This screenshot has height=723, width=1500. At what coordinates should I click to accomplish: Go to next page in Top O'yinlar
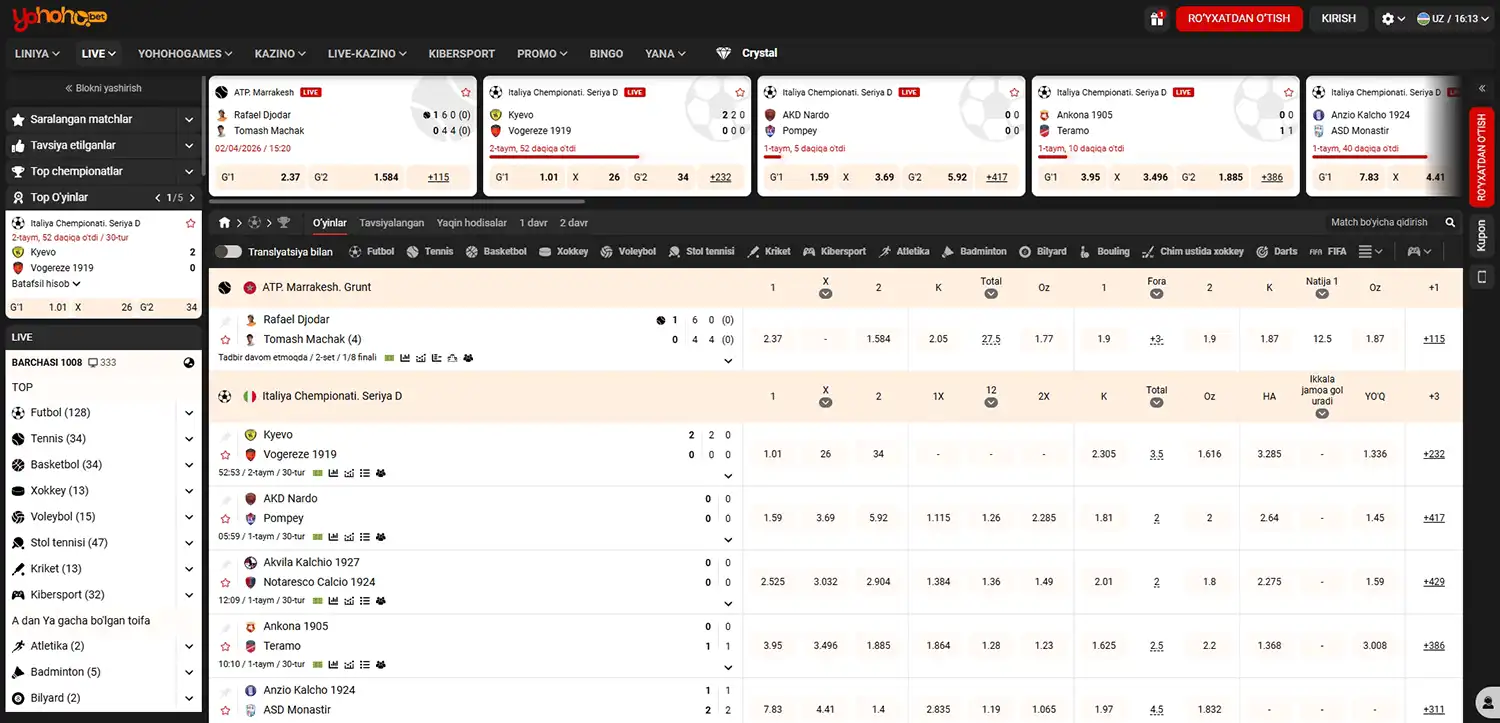[x=192, y=198]
